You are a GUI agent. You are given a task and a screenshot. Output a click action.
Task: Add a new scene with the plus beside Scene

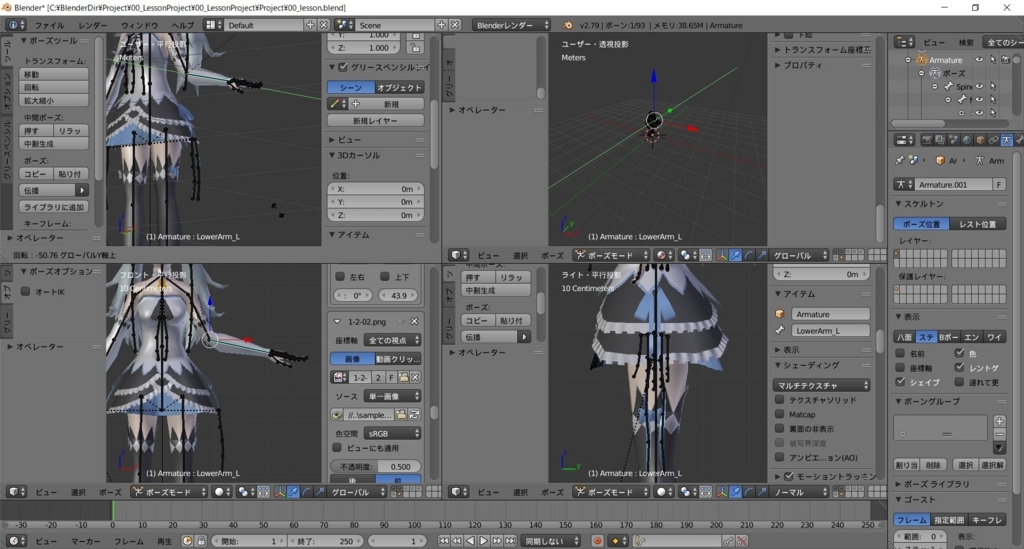pyautogui.click(x=441, y=25)
